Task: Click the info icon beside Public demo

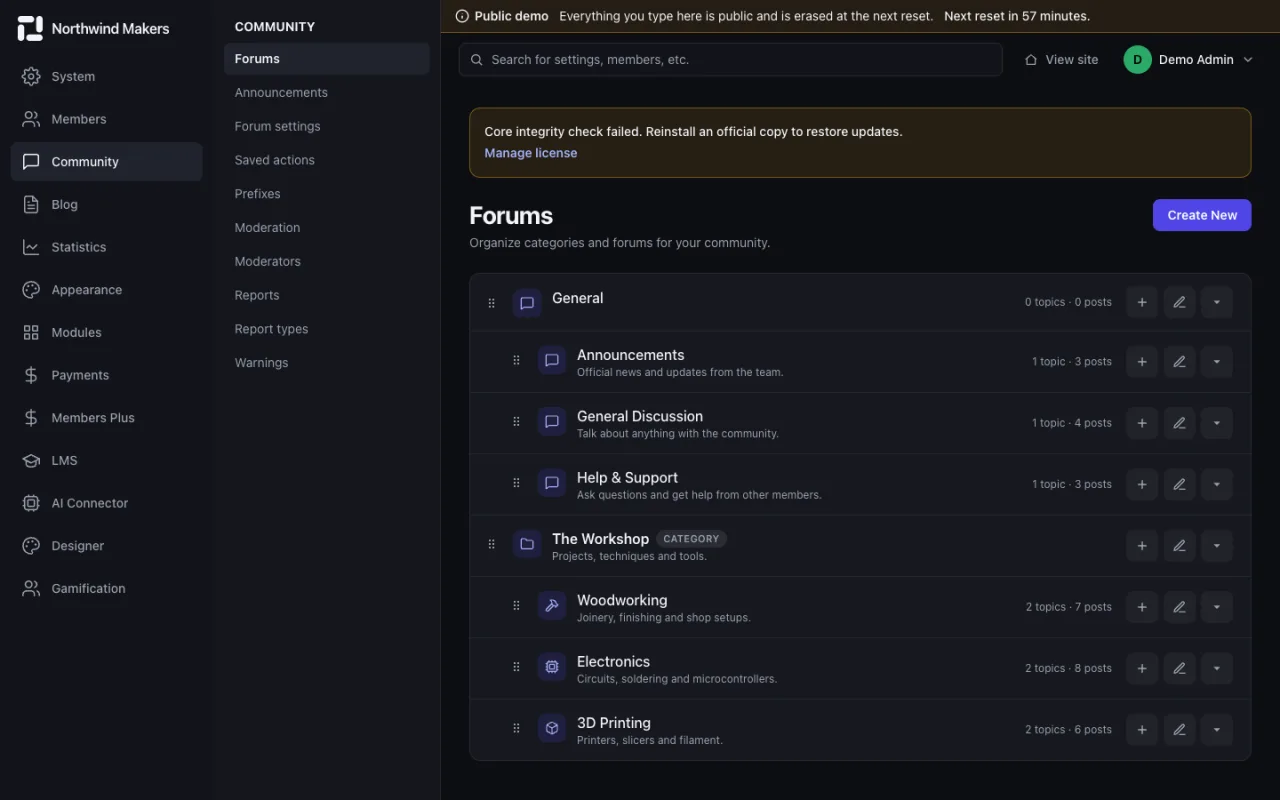Action: pyautogui.click(x=462, y=16)
